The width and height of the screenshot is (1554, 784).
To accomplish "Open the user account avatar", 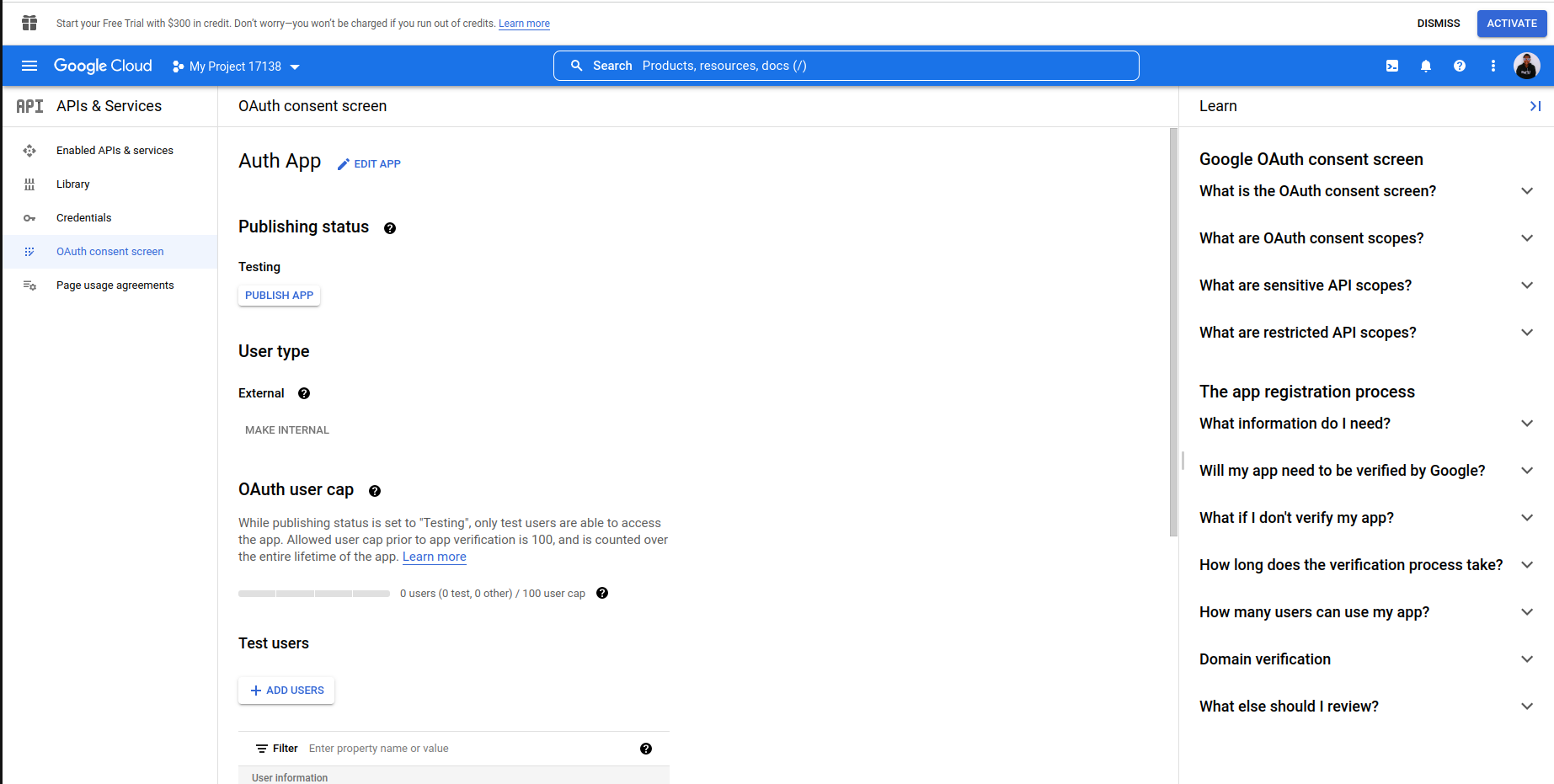I will click(1527, 66).
